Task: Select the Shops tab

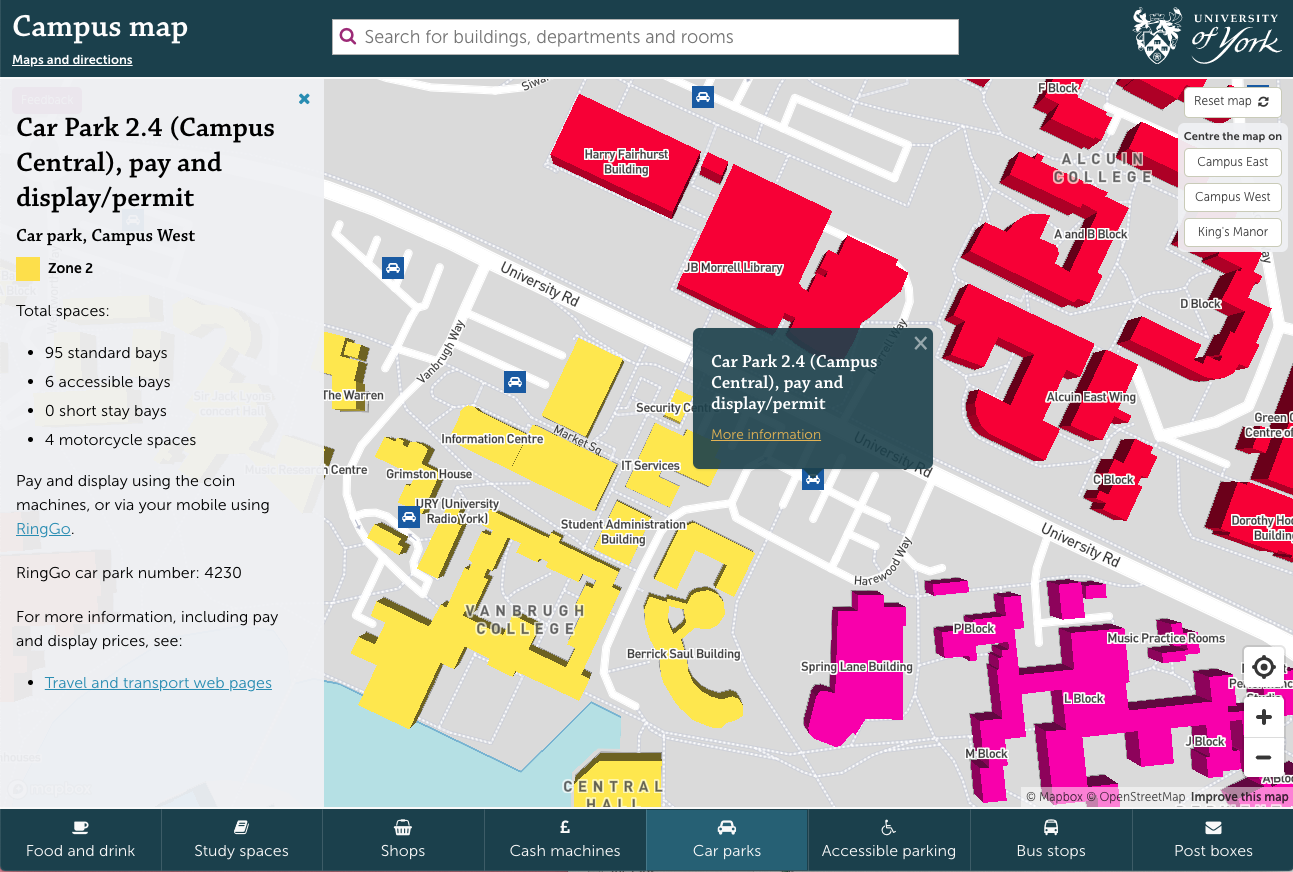Action: click(x=403, y=840)
